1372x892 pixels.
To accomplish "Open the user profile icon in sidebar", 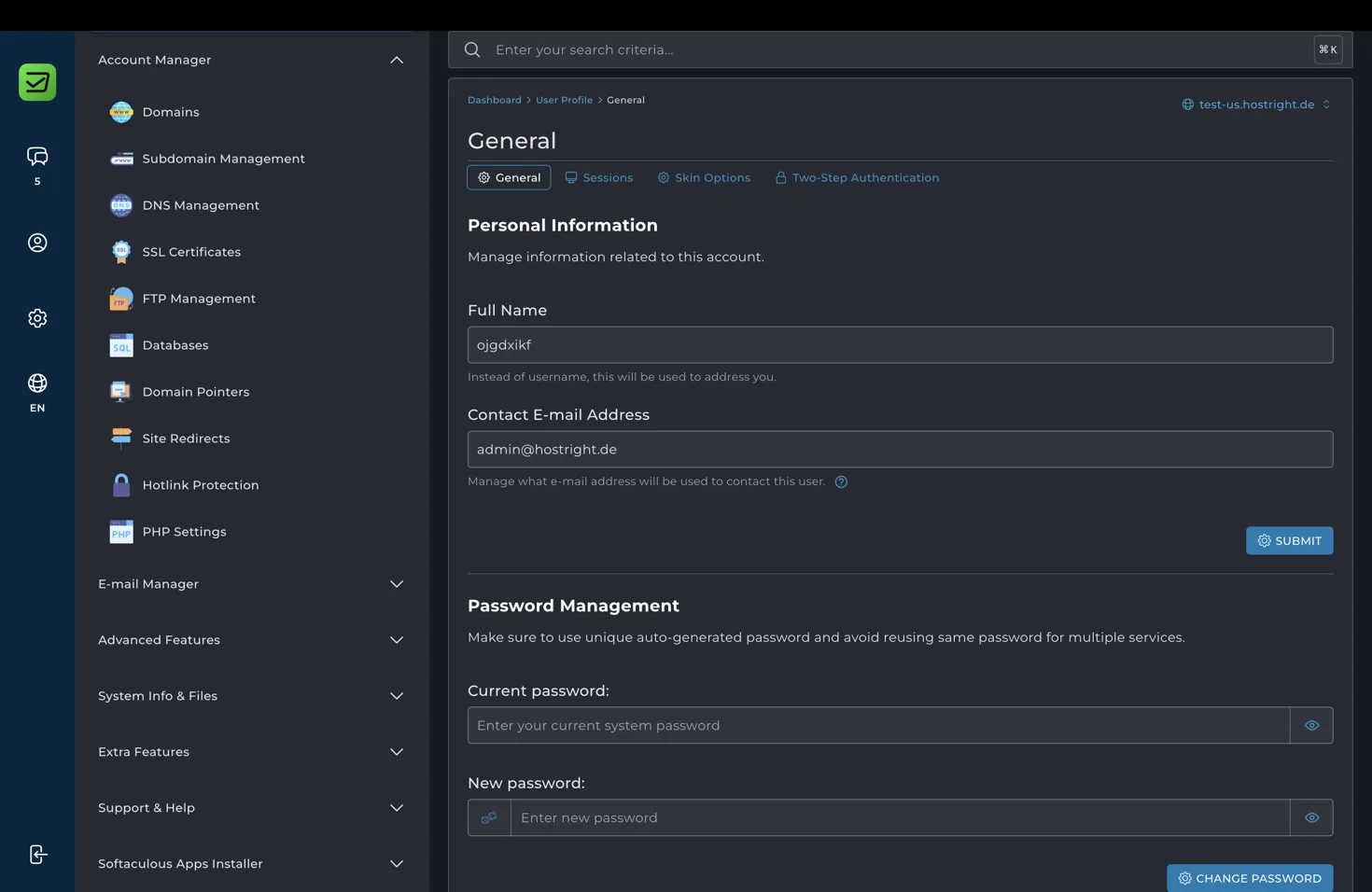I will pyautogui.click(x=37, y=243).
